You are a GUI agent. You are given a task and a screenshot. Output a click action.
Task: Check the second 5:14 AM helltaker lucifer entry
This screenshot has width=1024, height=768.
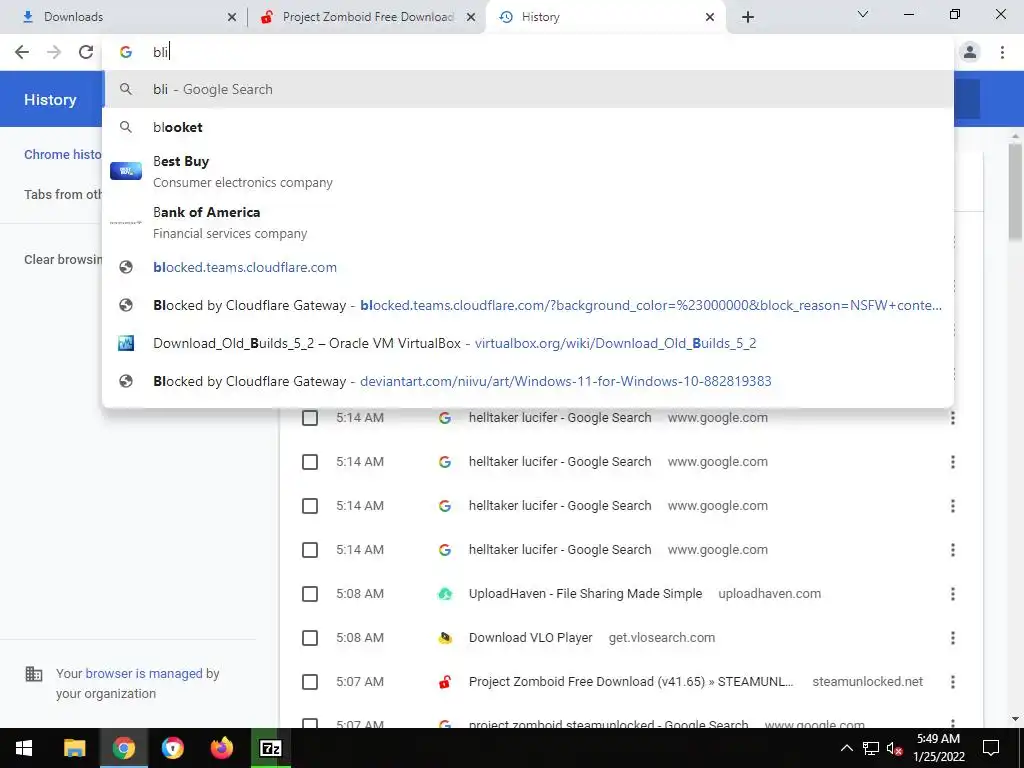point(310,462)
